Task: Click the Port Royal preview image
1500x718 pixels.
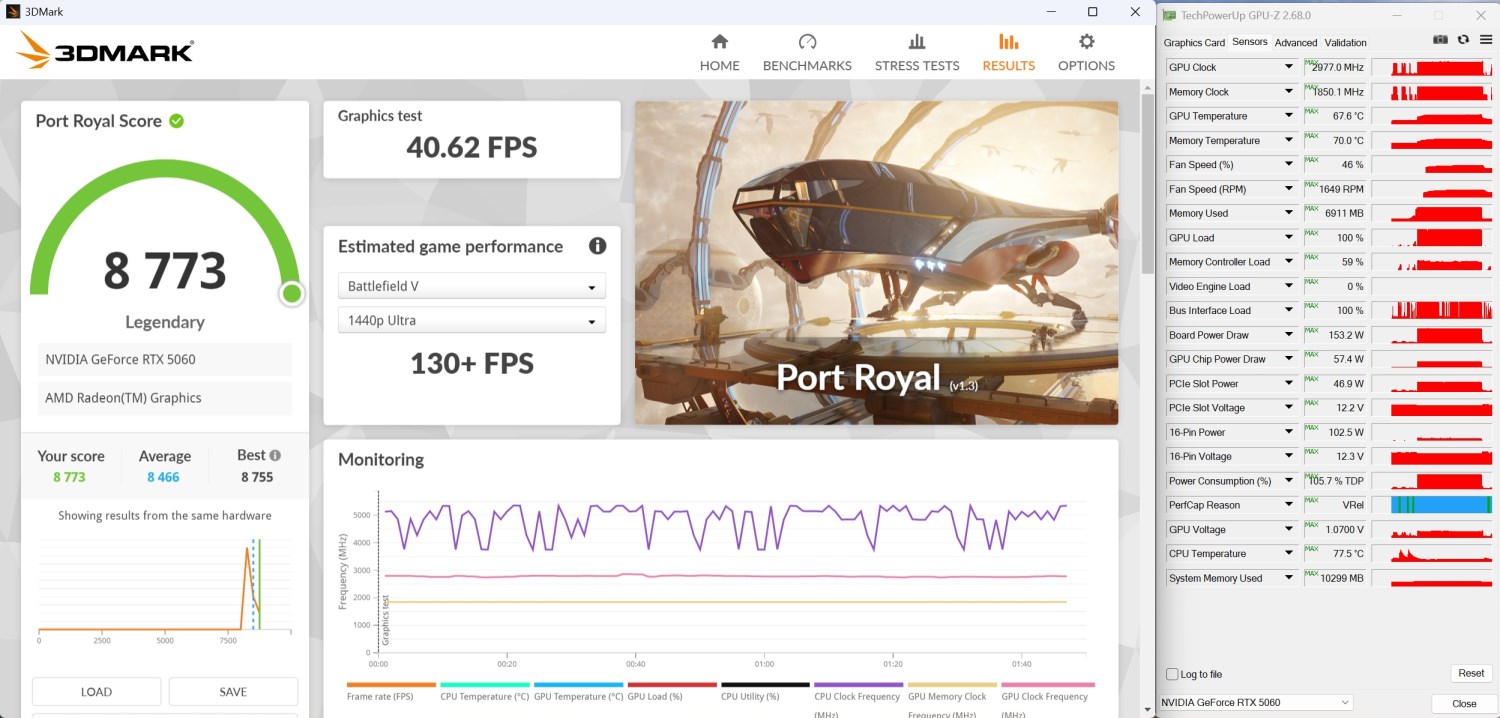Action: [876, 262]
